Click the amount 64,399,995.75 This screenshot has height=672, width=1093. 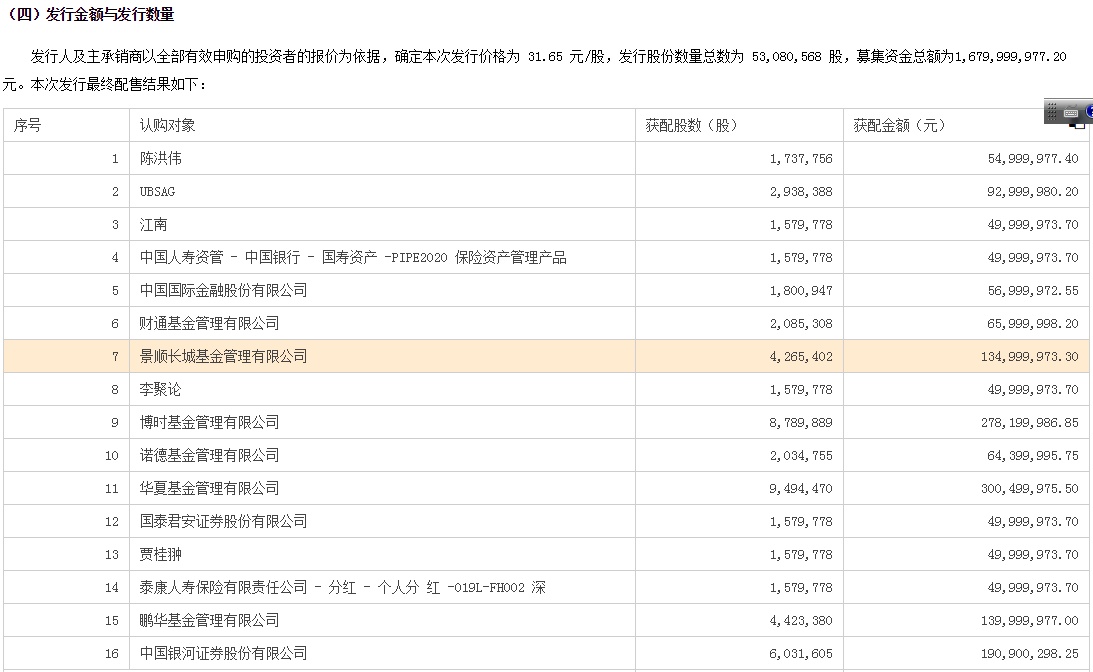coord(1033,456)
